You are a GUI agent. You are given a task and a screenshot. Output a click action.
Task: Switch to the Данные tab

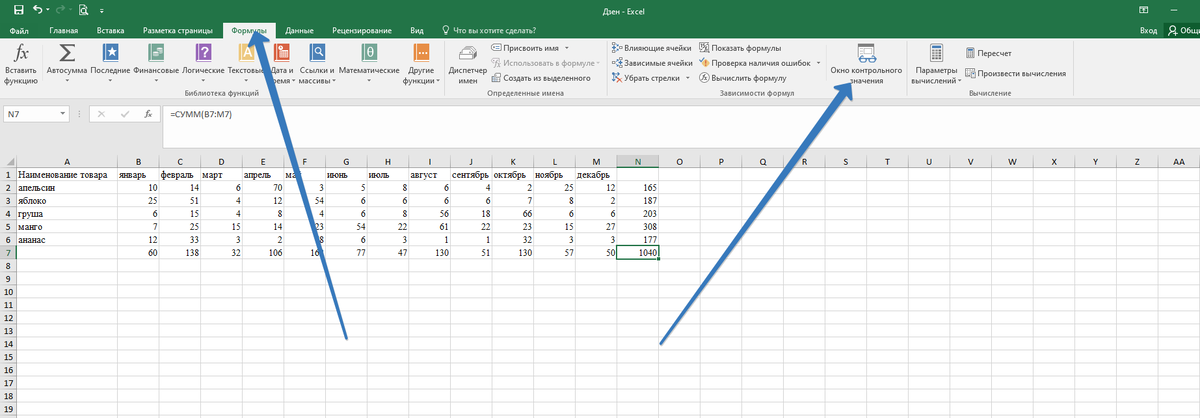click(x=299, y=31)
